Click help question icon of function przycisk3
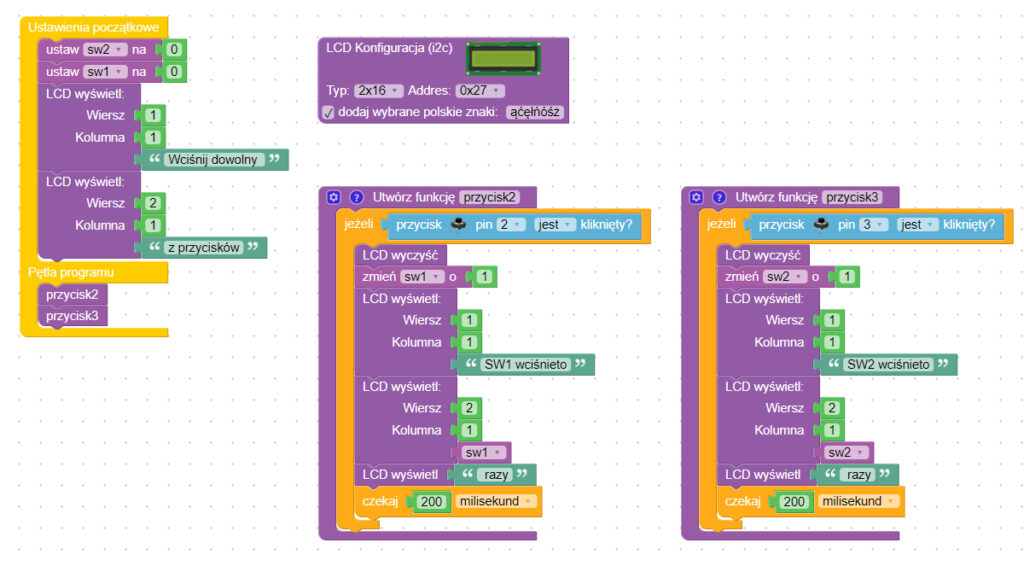1024x566 pixels. (718, 197)
